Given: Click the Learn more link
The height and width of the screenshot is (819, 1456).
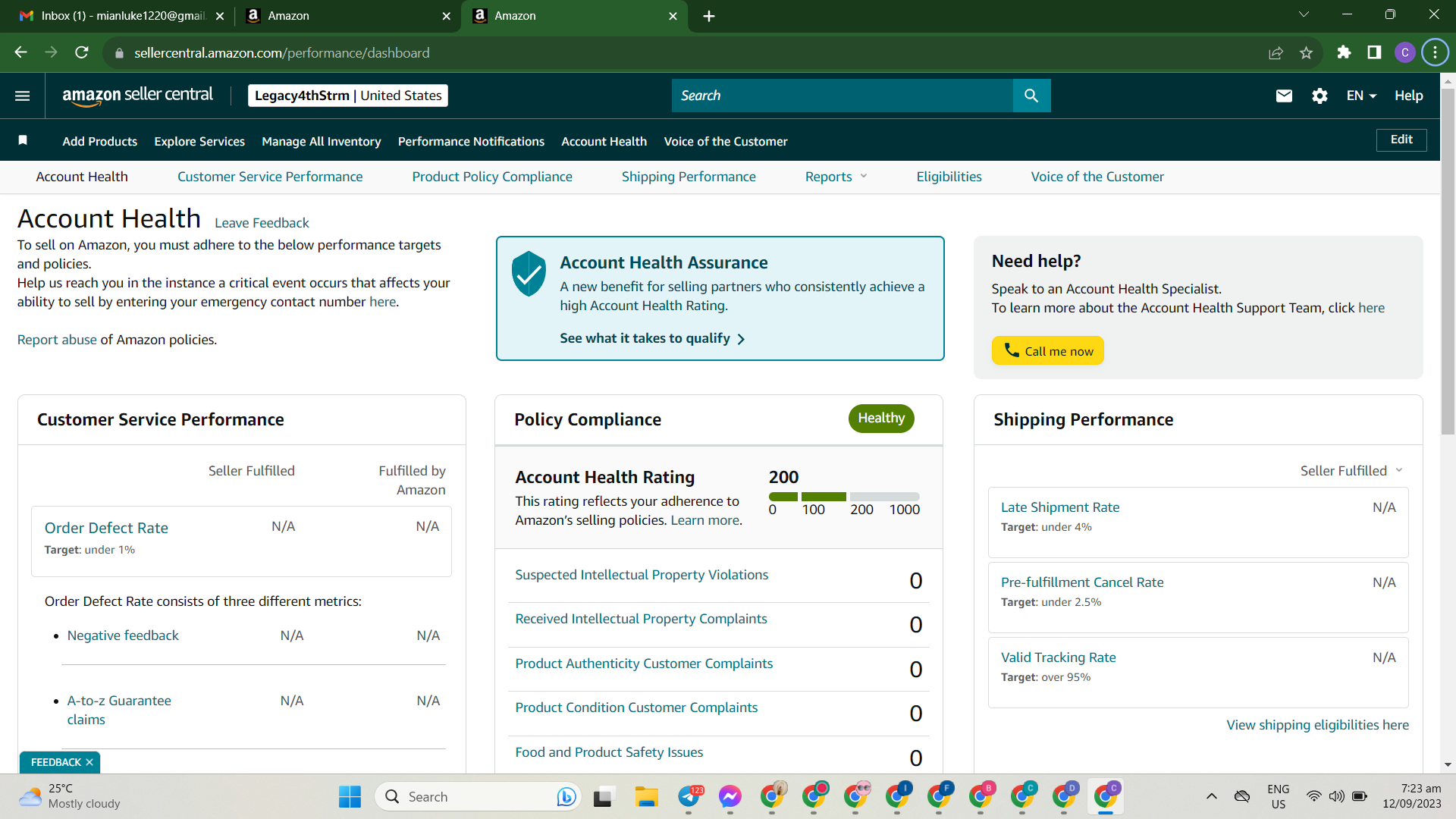Looking at the screenshot, I should tap(704, 520).
